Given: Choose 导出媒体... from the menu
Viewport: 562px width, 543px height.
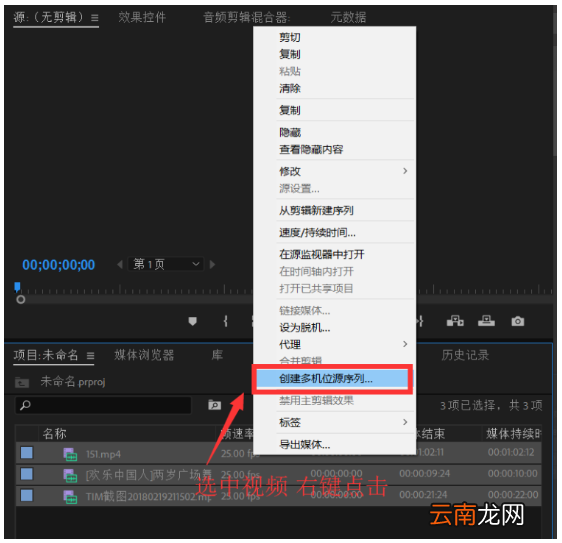Looking at the screenshot, I should click(x=305, y=444).
